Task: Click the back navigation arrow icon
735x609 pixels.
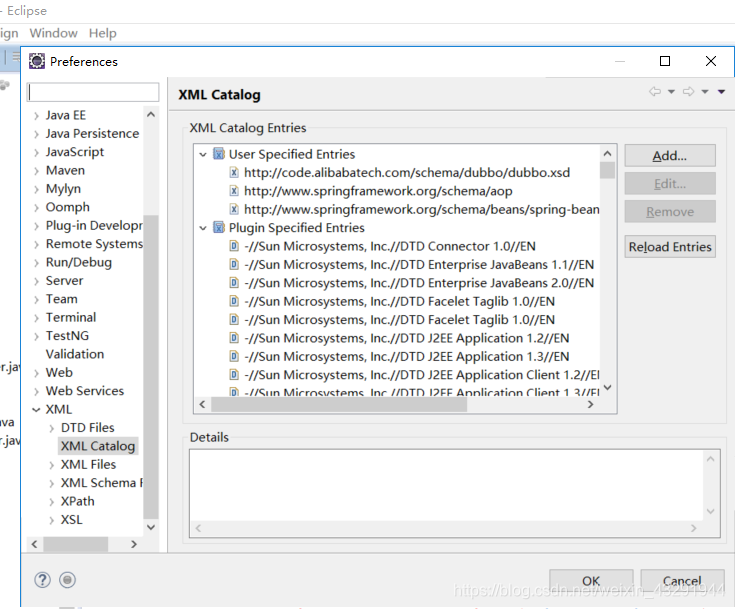Action: coord(655,91)
